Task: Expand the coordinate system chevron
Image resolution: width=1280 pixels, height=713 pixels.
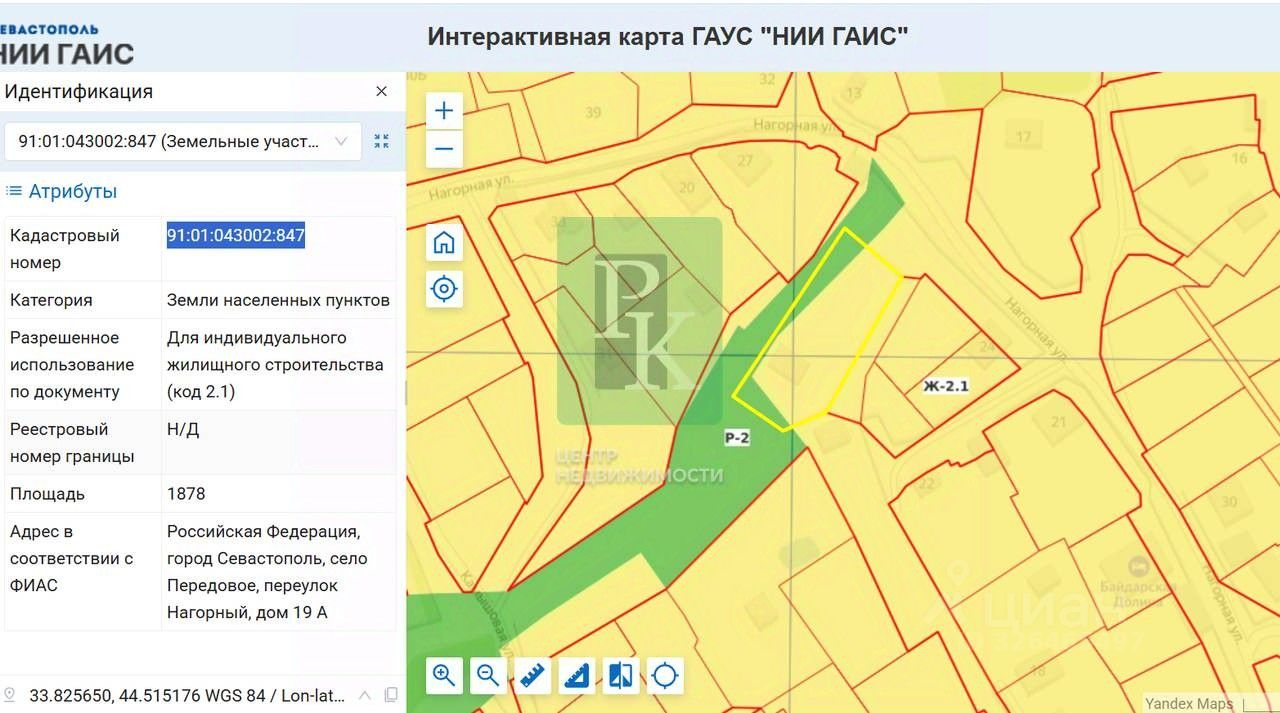Action: point(365,695)
